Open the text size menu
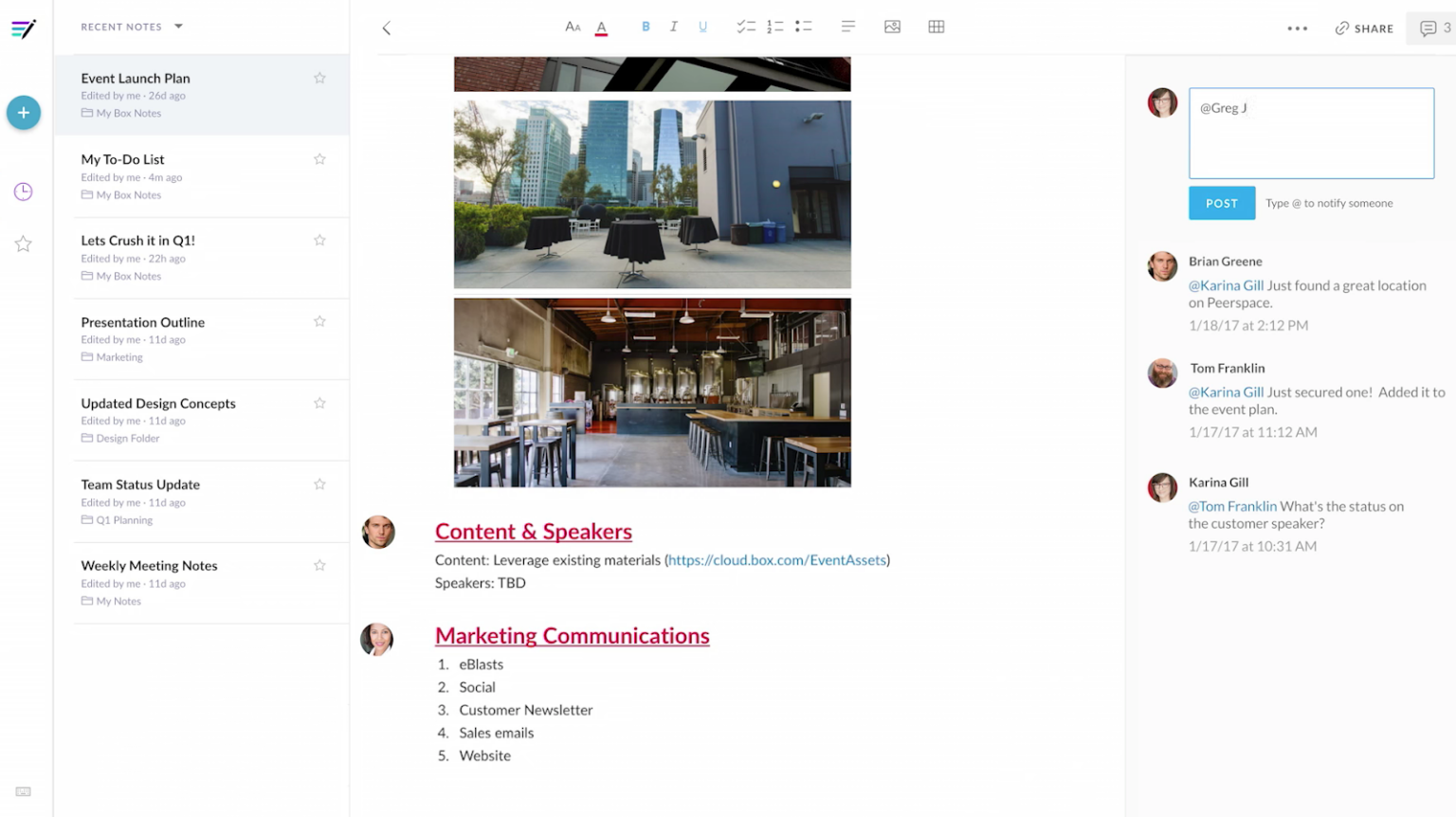The height and width of the screenshot is (817, 1456). pyautogui.click(x=573, y=27)
